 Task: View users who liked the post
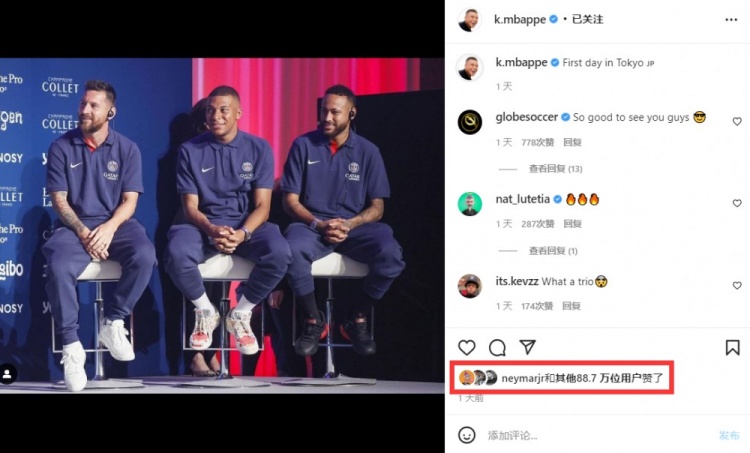pyautogui.click(x=582, y=378)
